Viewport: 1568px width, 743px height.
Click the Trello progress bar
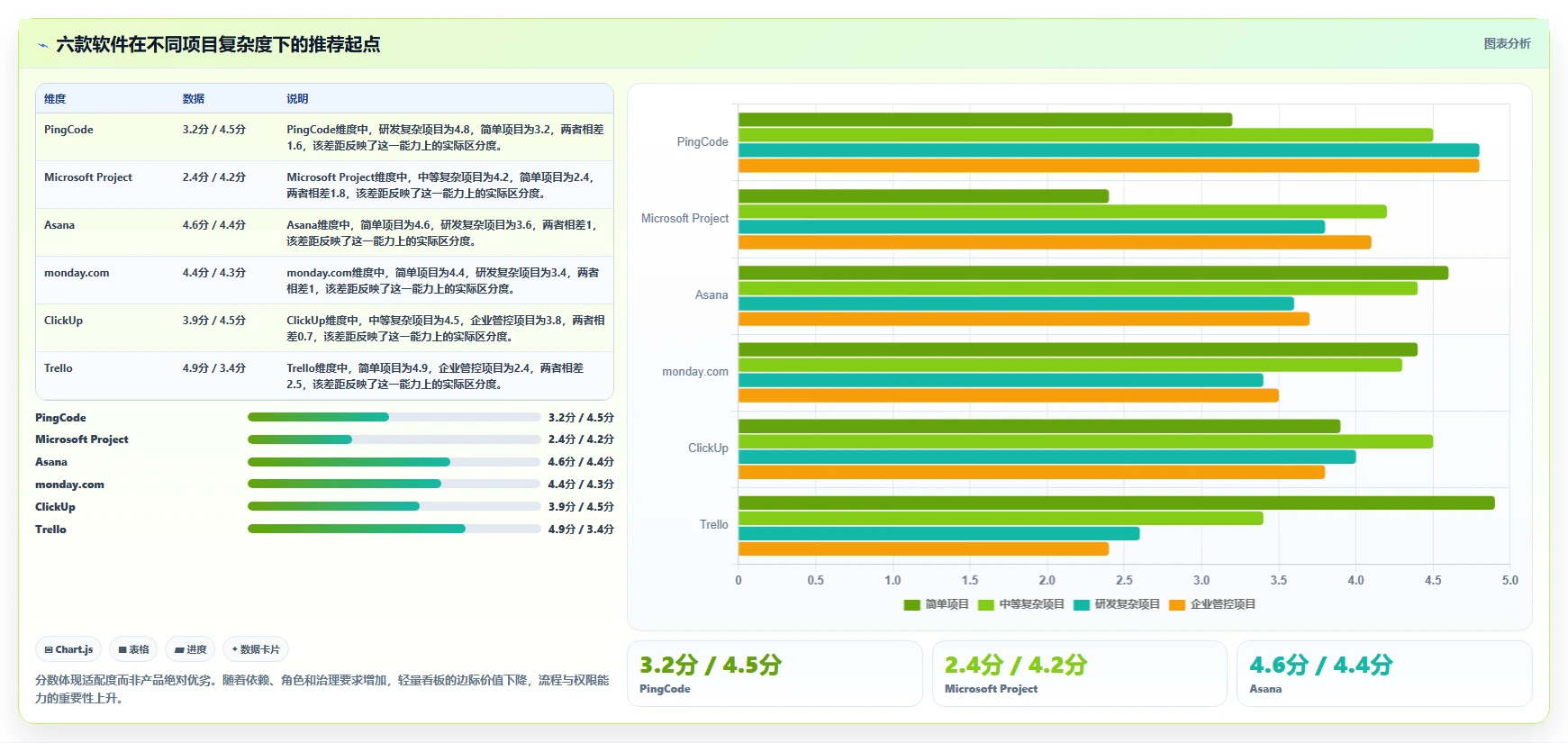(x=394, y=529)
